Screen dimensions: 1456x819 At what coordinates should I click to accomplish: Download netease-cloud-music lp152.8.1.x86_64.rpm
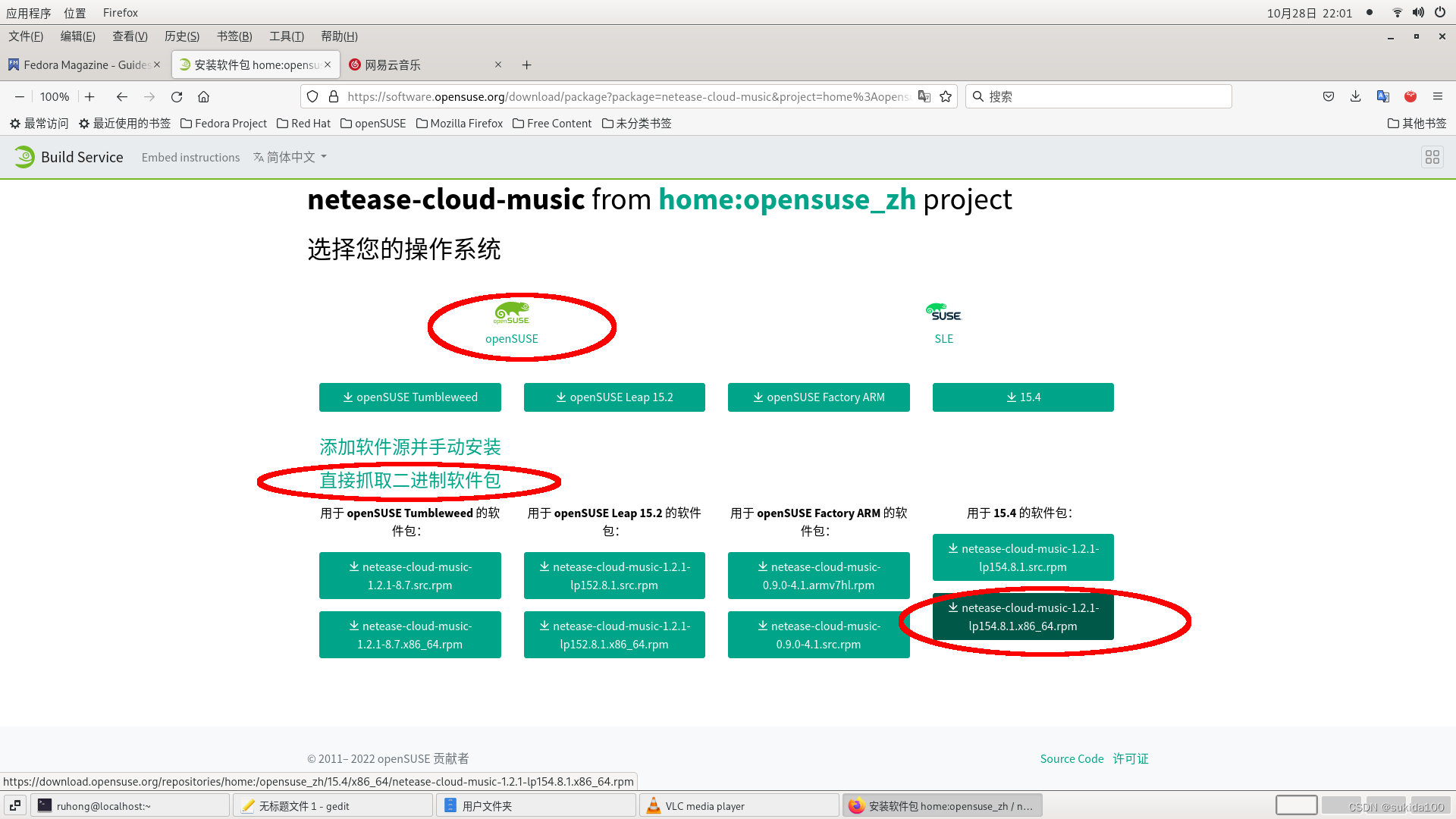point(614,635)
